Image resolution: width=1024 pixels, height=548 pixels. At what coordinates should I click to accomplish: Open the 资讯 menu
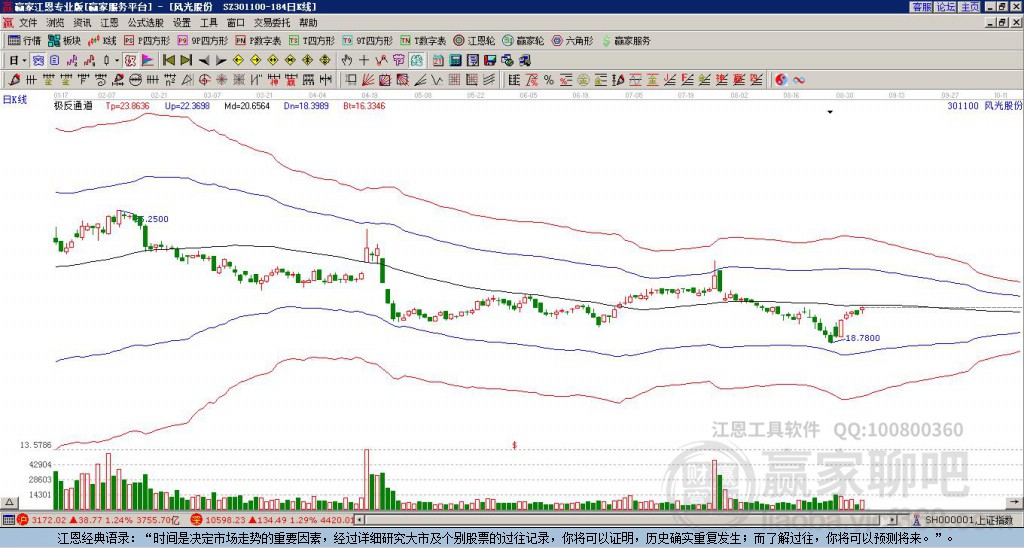(82, 23)
